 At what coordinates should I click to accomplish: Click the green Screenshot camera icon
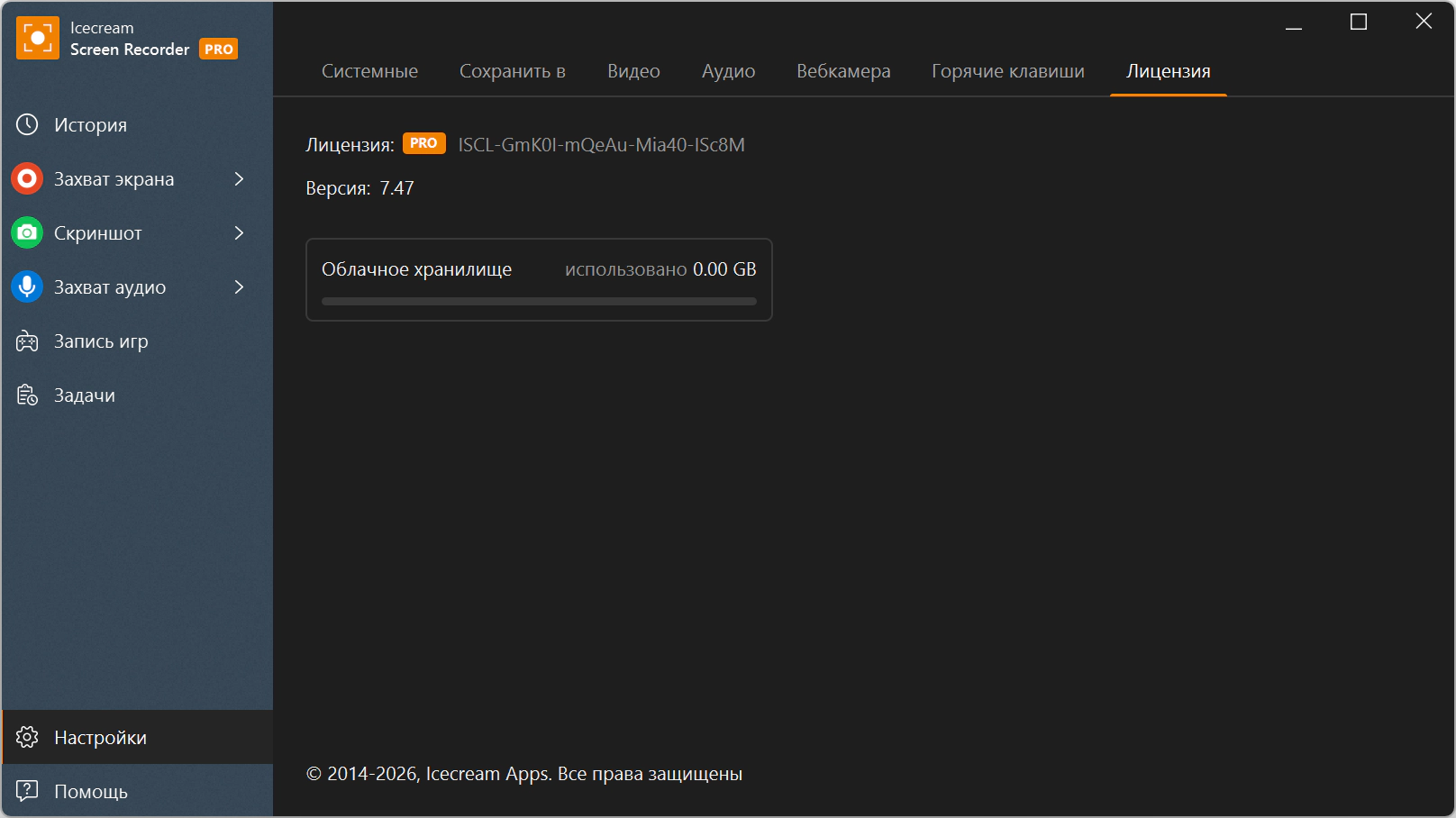tap(27, 232)
